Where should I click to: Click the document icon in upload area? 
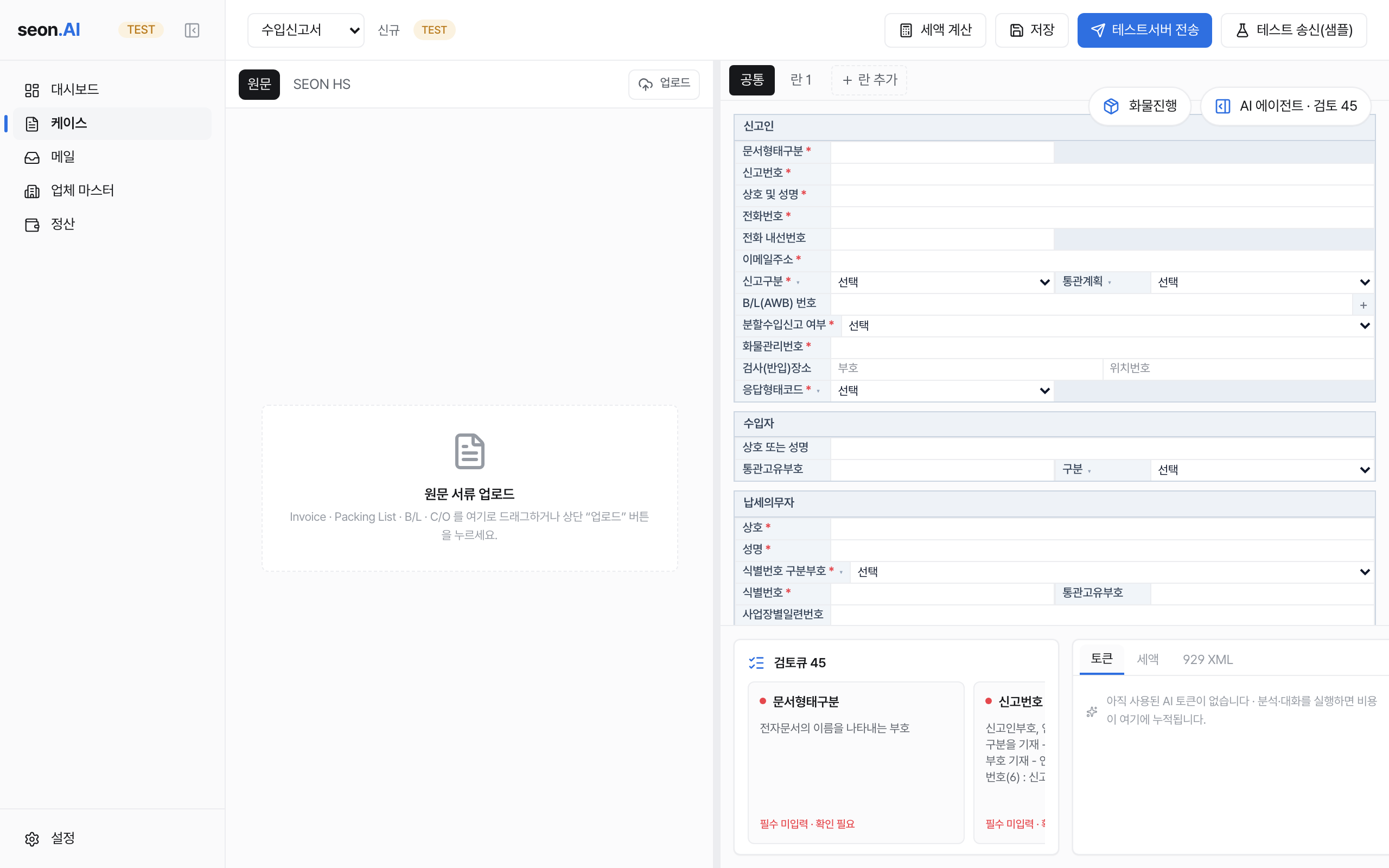(x=469, y=451)
